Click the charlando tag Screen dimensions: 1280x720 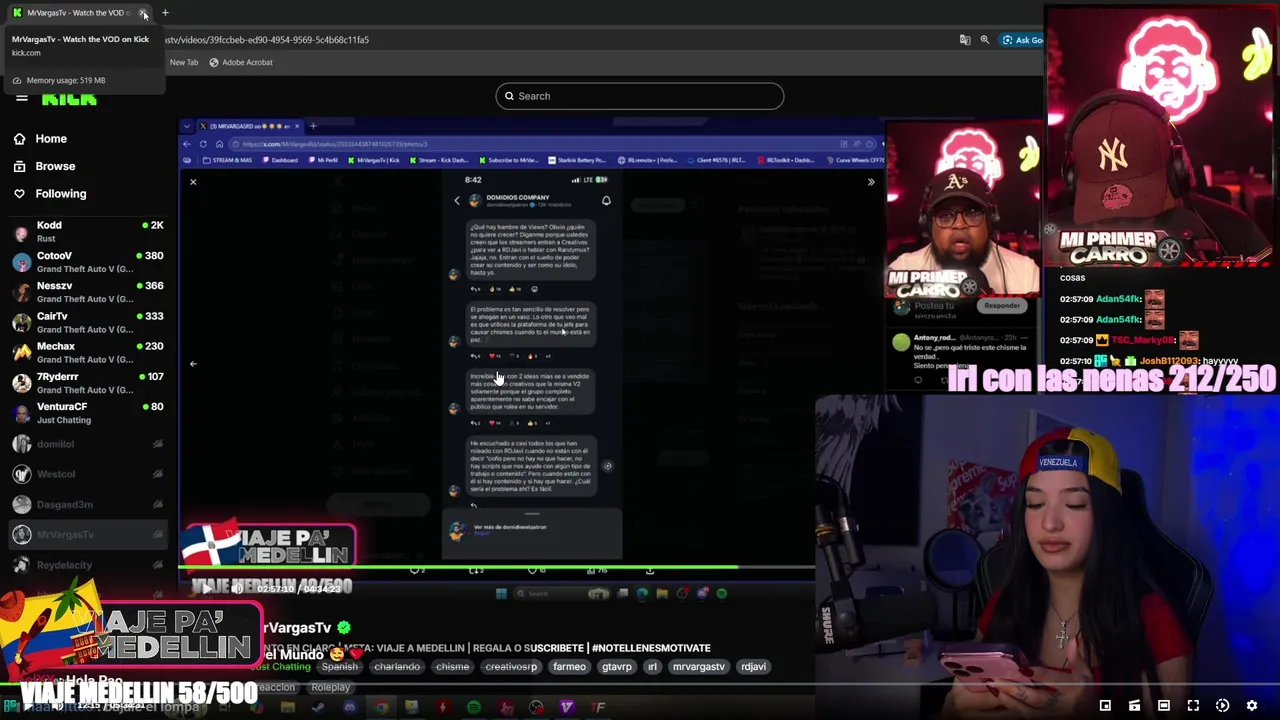(397, 667)
